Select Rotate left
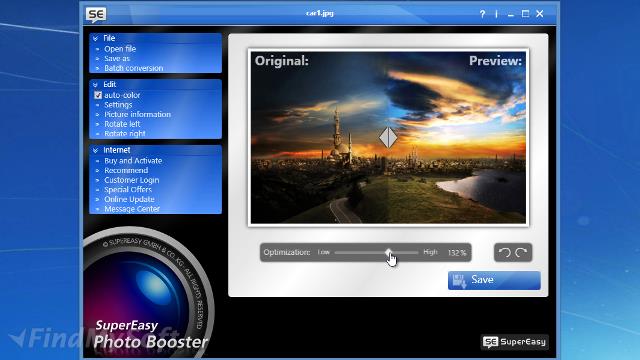The height and width of the screenshot is (360, 640). coord(122,124)
